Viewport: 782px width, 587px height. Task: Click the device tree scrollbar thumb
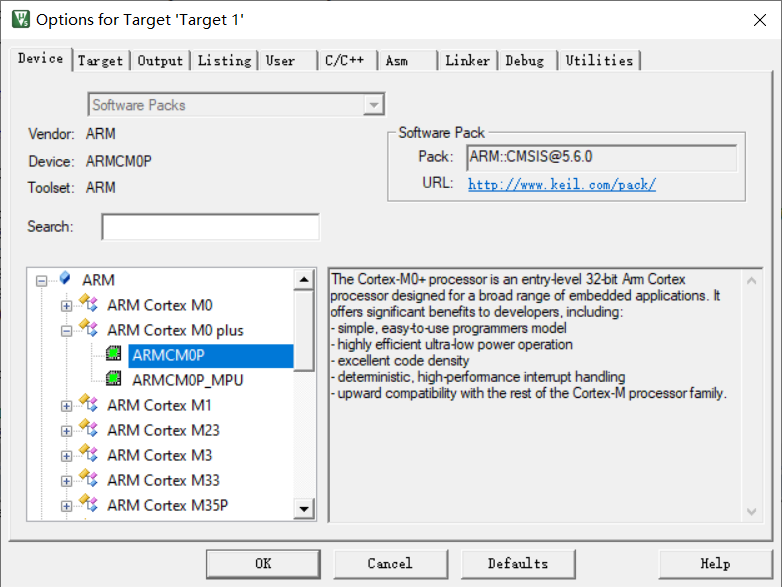click(304, 331)
